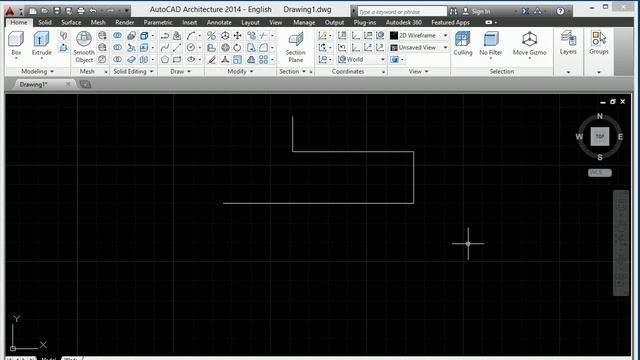
Task: Open the WCS dropdown below ViewCube
Action: tap(600, 173)
